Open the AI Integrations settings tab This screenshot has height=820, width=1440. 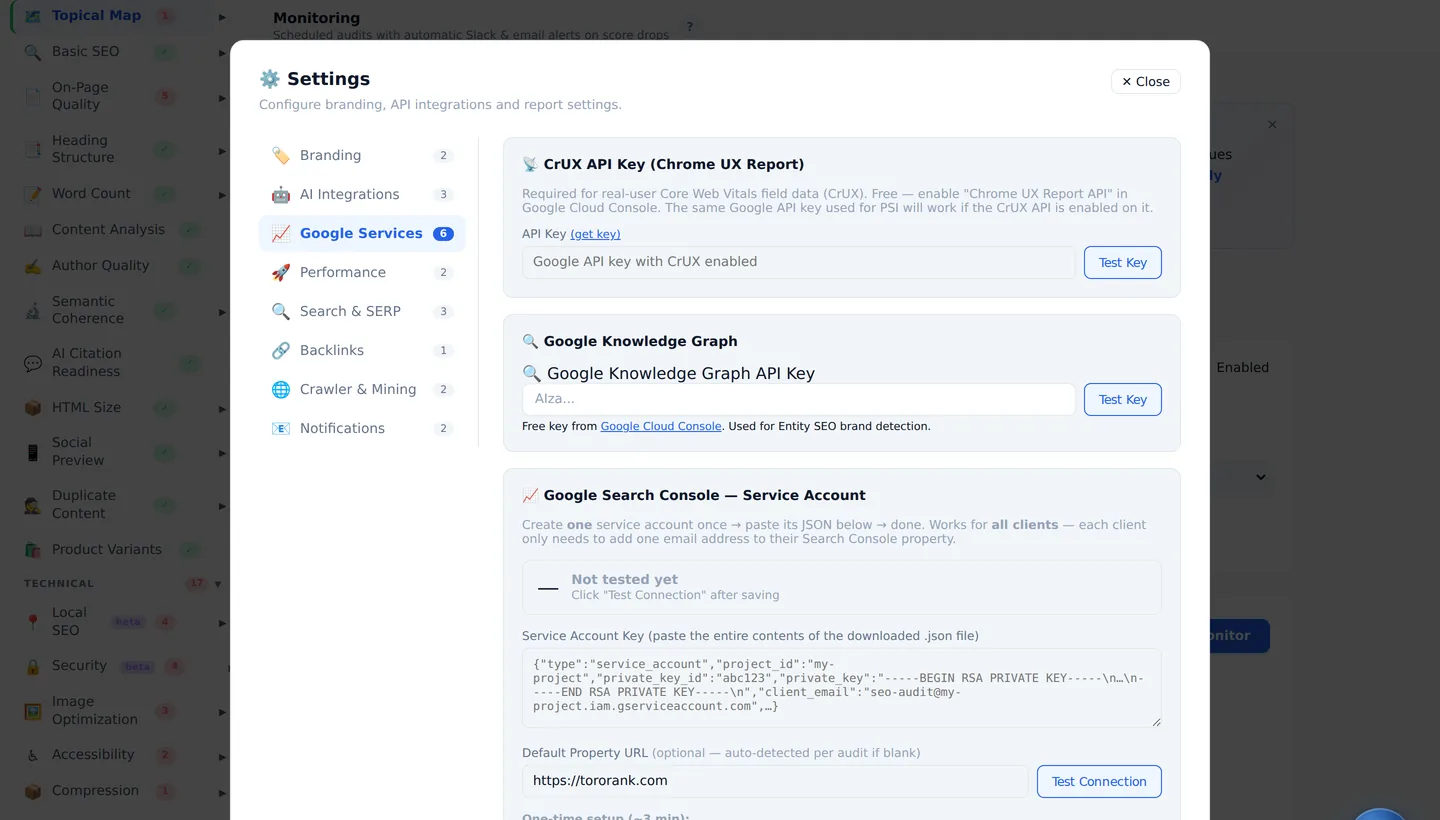tap(362, 194)
